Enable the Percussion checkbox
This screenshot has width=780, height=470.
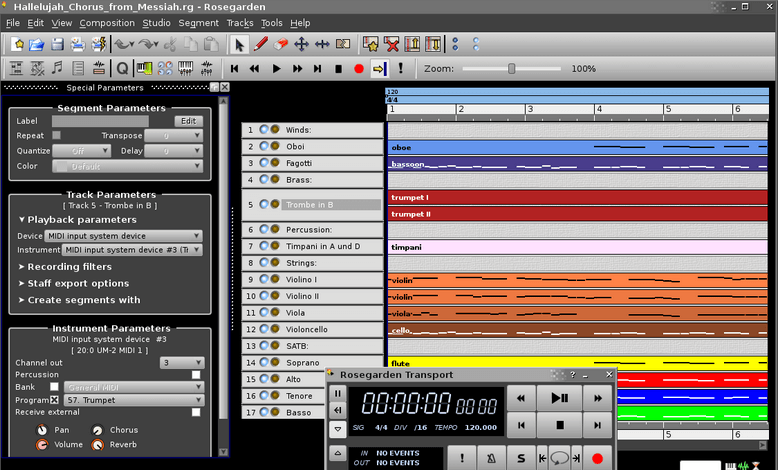pos(196,375)
